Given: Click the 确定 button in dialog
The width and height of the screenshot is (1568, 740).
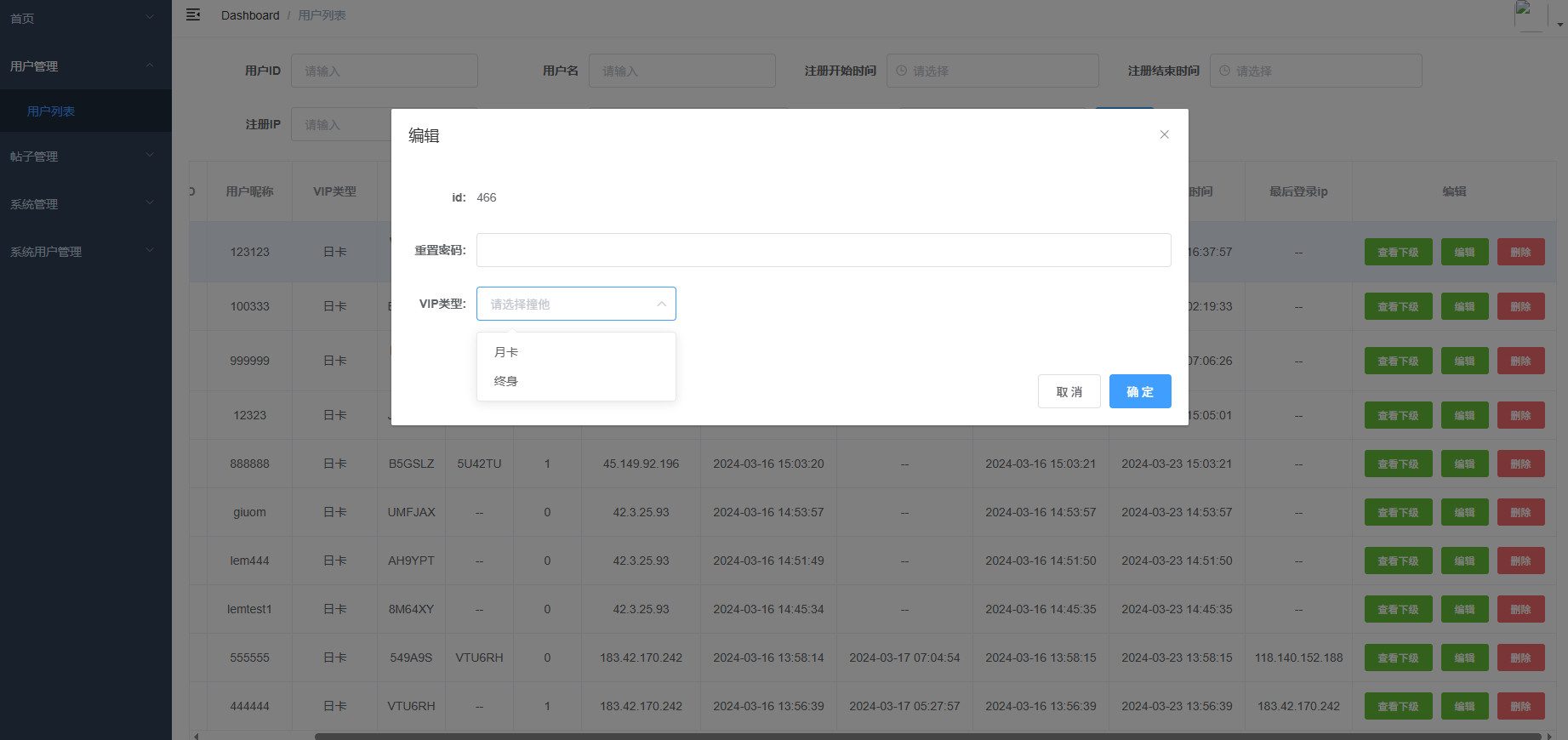Looking at the screenshot, I should click(x=1139, y=391).
